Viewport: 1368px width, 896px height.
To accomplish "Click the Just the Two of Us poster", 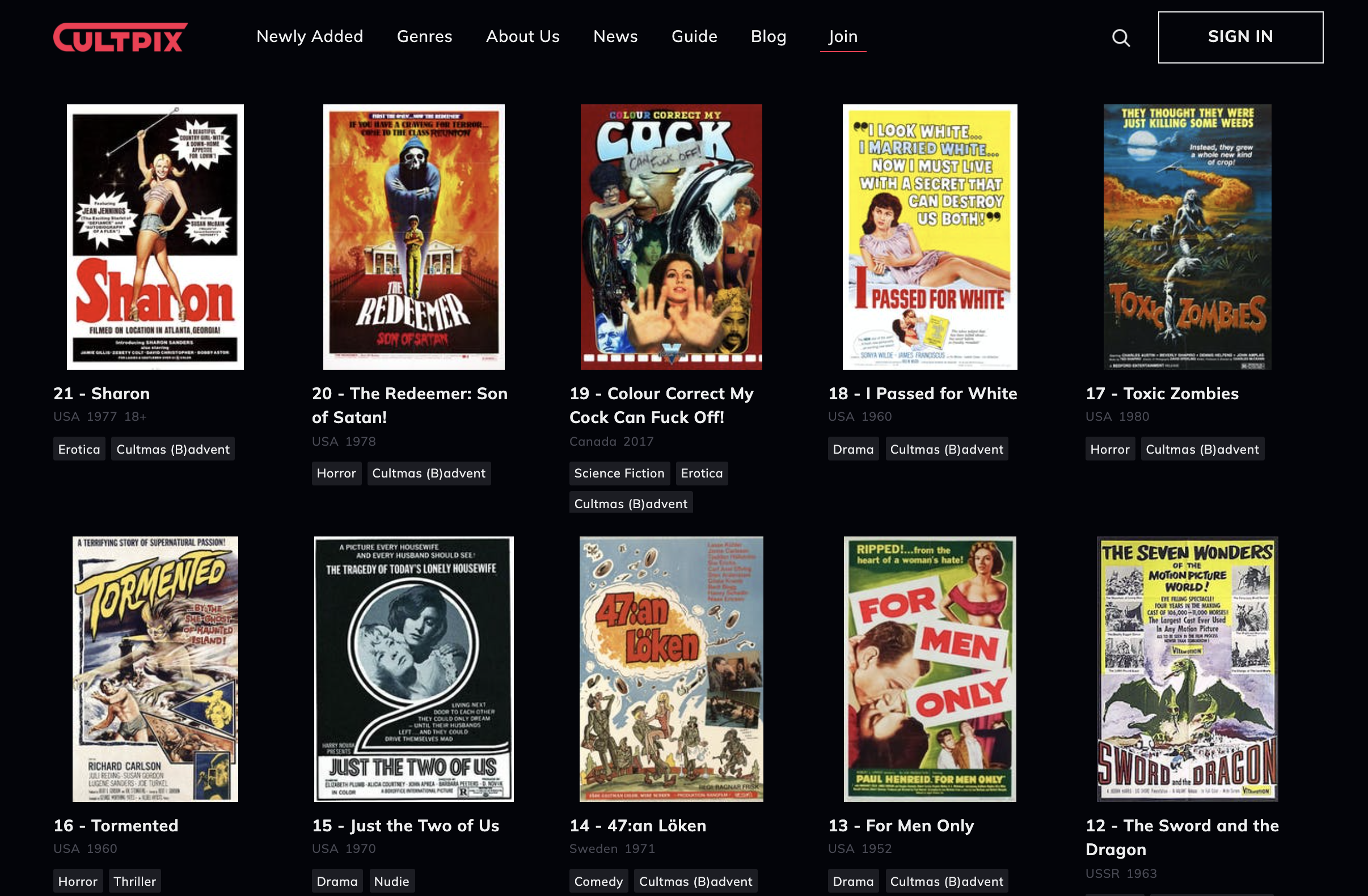I will point(413,669).
